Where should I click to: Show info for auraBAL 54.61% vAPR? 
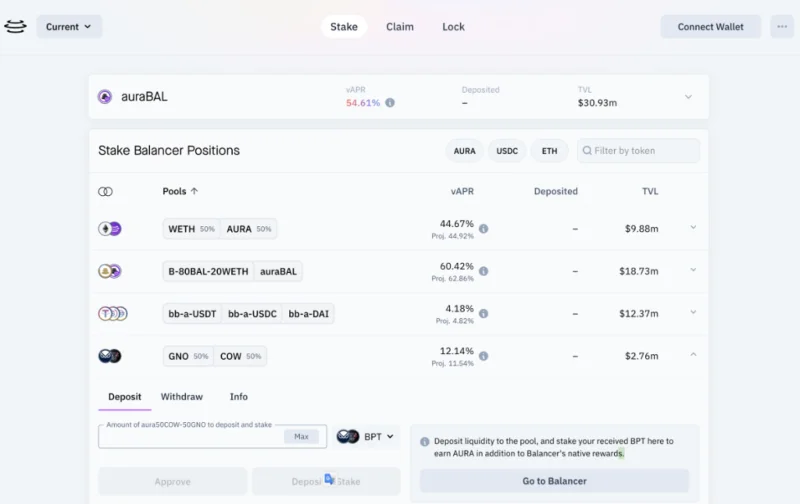[x=390, y=103]
